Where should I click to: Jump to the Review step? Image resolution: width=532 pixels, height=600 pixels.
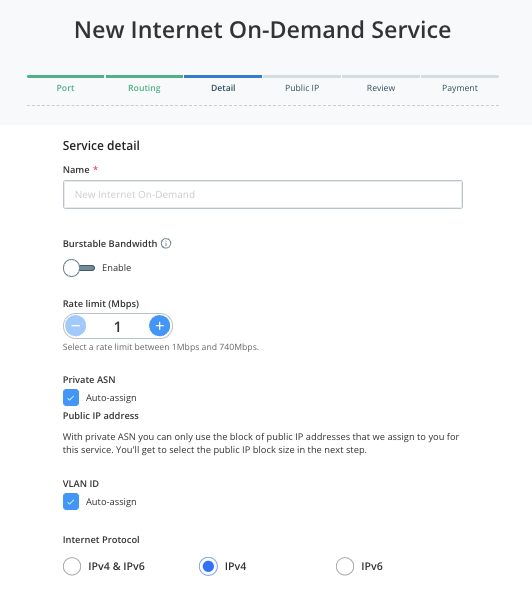pyautogui.click(x=381, y=88)
